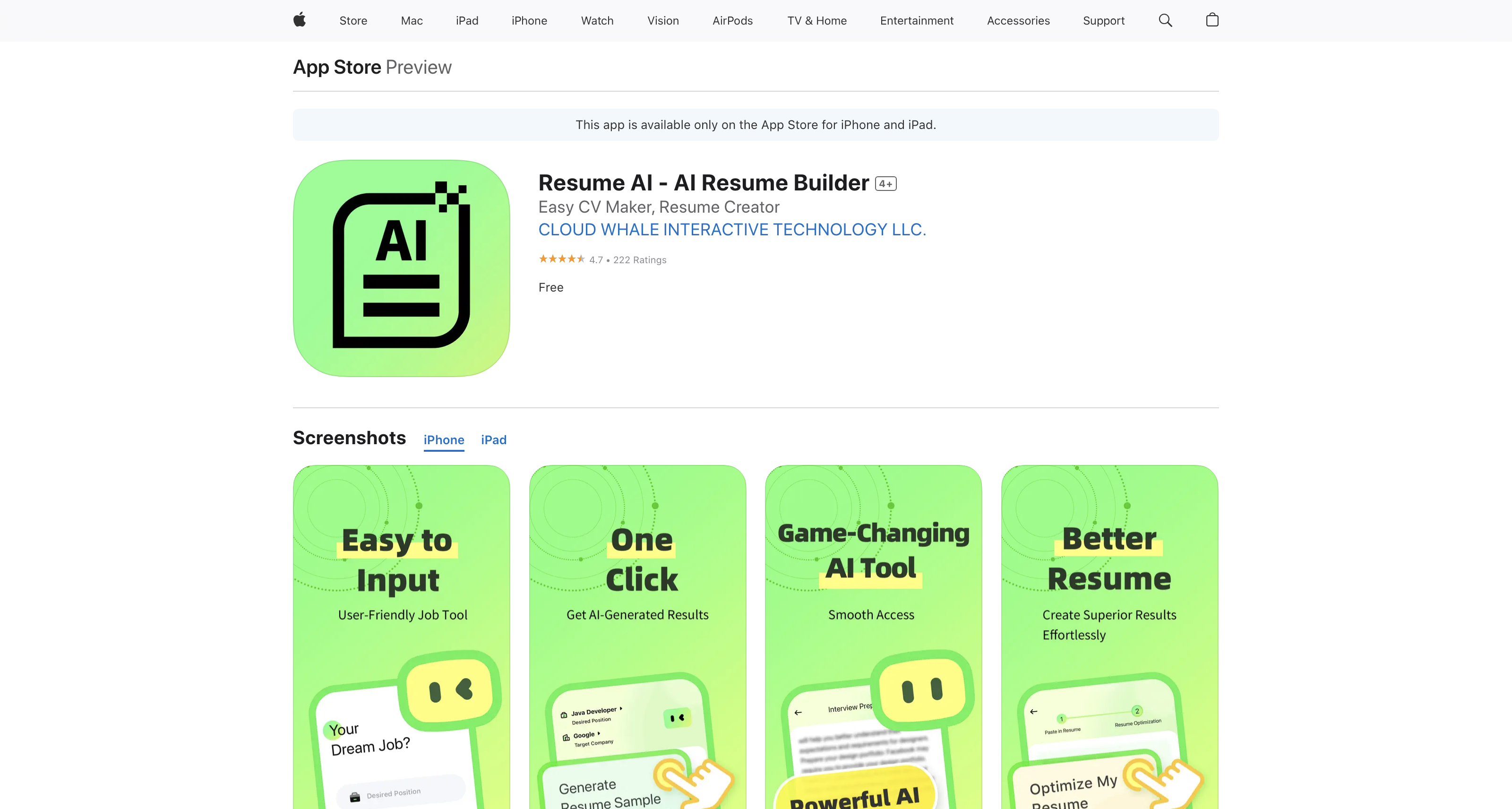
Task: Click the 4.7 • 222 Ratings text
Action: 628,259
